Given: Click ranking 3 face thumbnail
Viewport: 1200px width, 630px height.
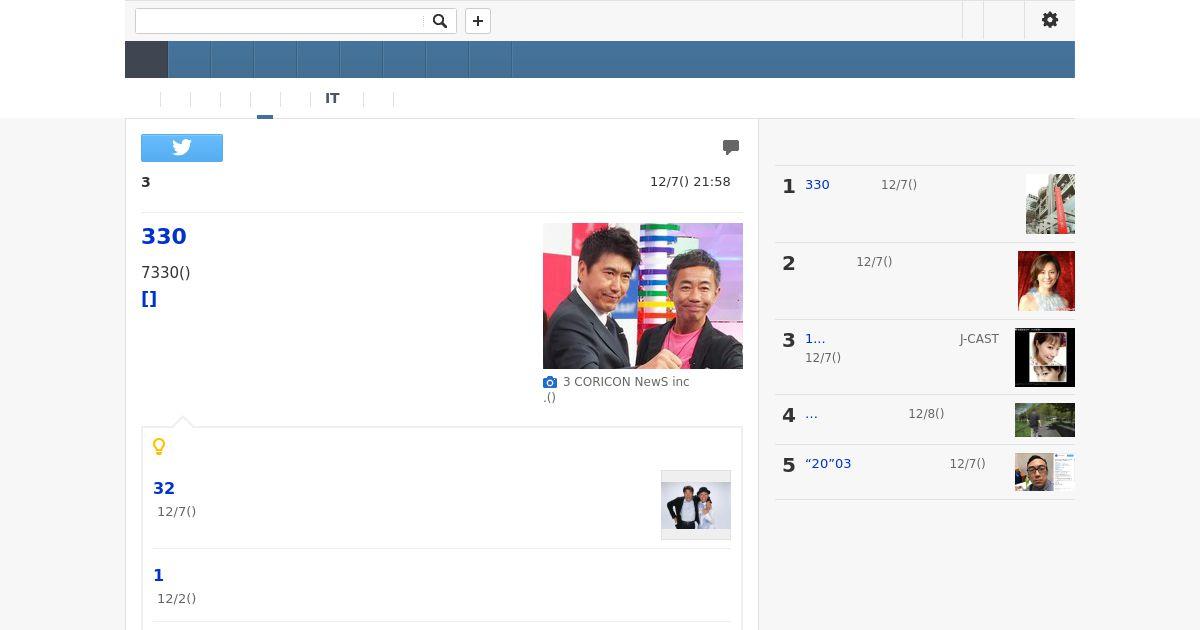Looking at the screenshot, I should (1045, 357).
